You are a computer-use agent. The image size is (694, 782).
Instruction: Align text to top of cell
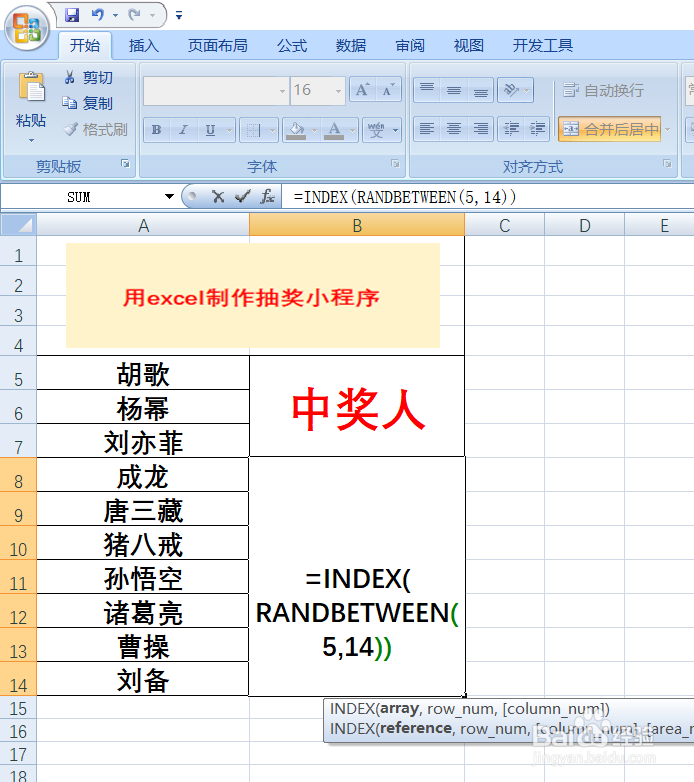tap(427, 90)
